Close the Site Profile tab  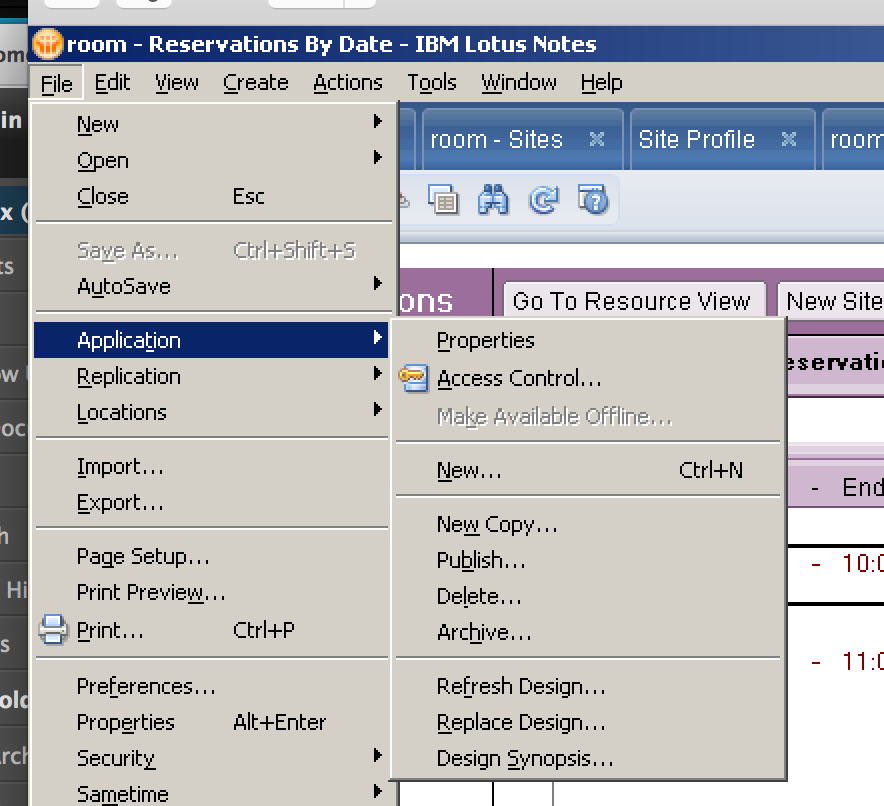click(x=789, y=139)
